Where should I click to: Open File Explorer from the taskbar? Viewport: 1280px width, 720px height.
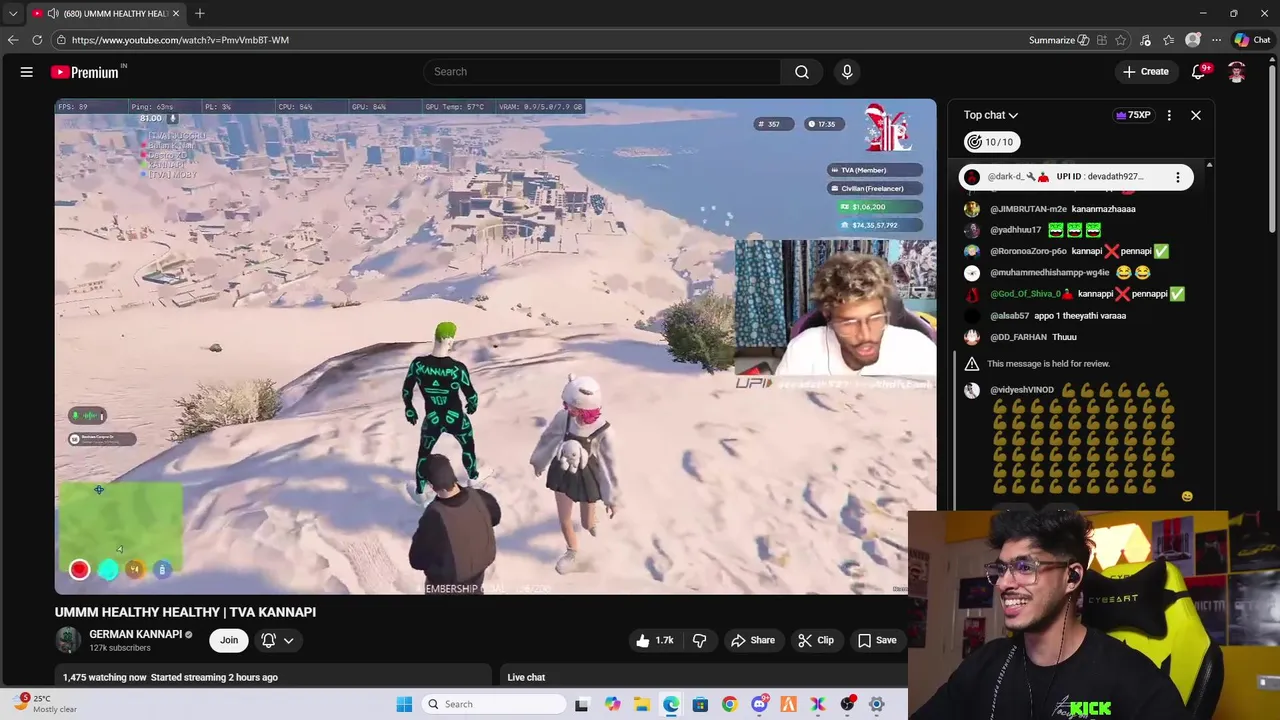coord(641,704)
